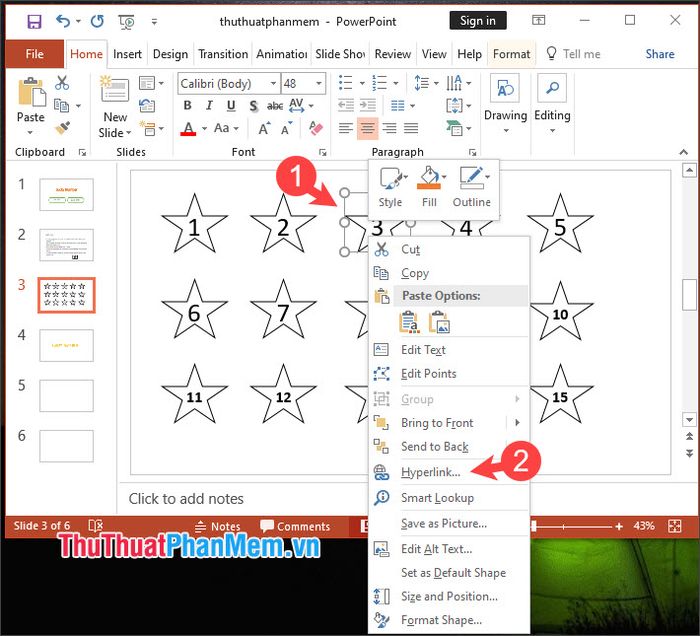Expand the Numbering dropdown arrow
Image resolution: width=700 pixels, height=636 pixels.
pos(396,83)
